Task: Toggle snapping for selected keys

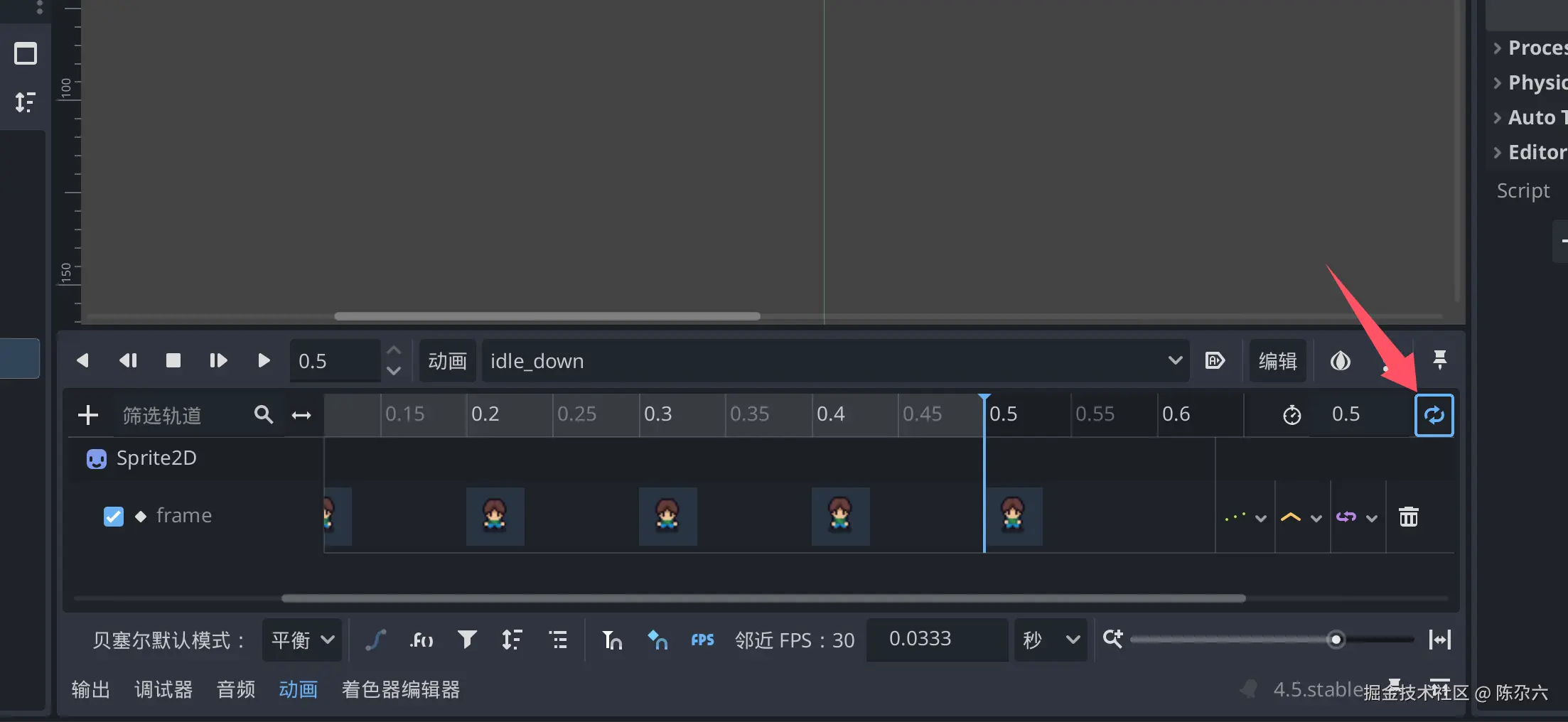Action: point(657,640)
